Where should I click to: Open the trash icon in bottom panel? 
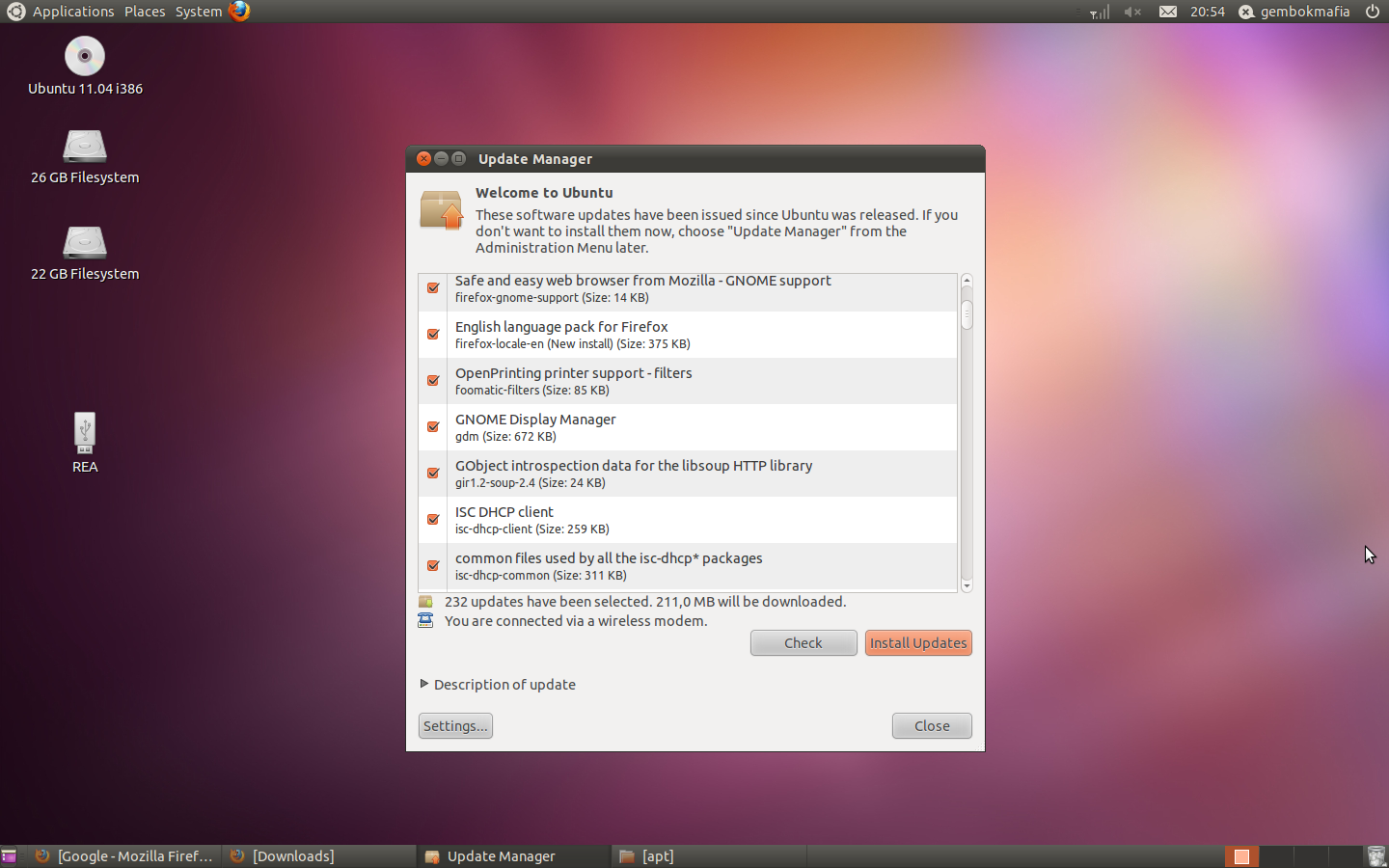tap(1376, 856)
